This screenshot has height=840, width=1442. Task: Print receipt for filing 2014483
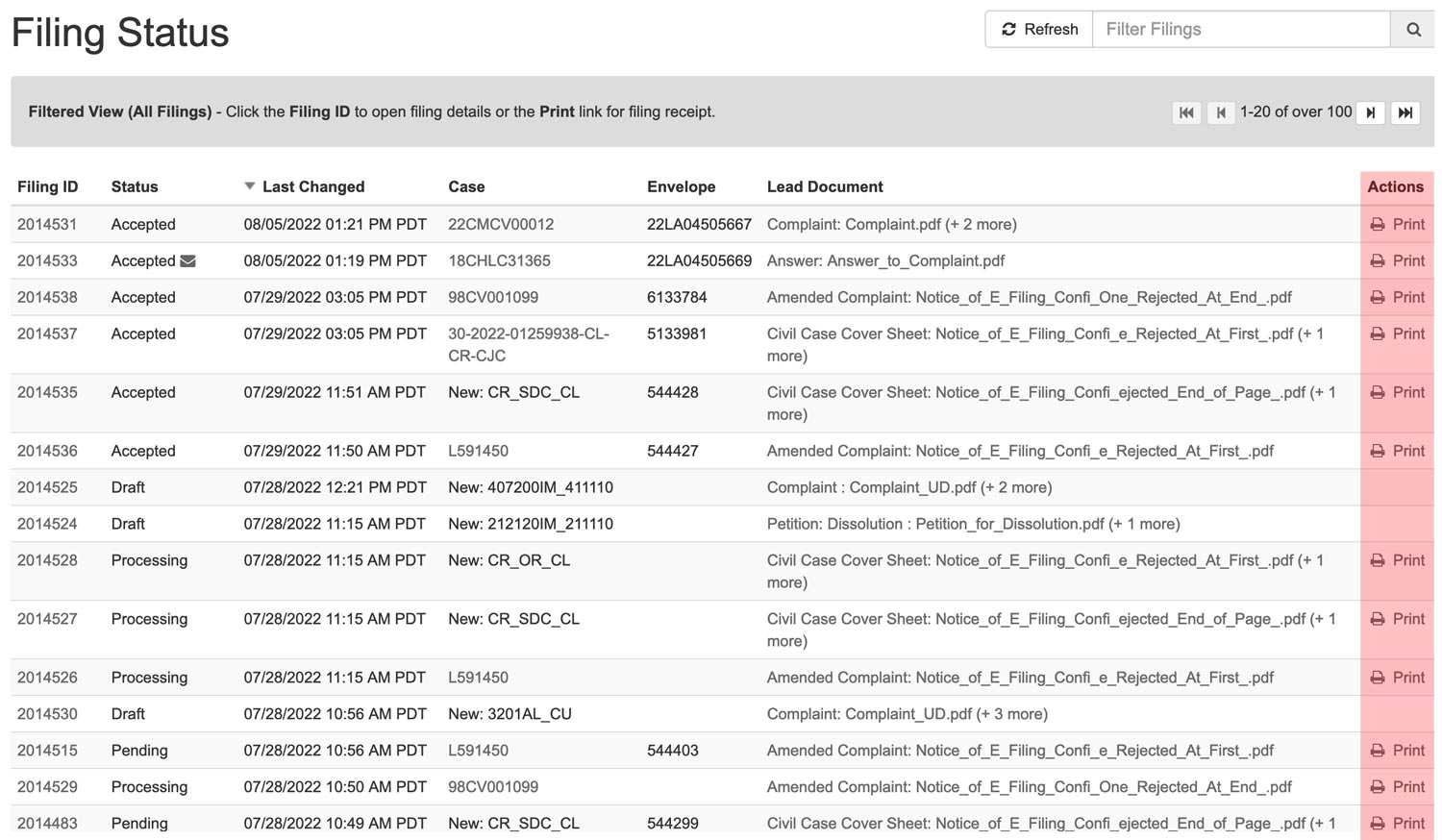click(1397, 824)
